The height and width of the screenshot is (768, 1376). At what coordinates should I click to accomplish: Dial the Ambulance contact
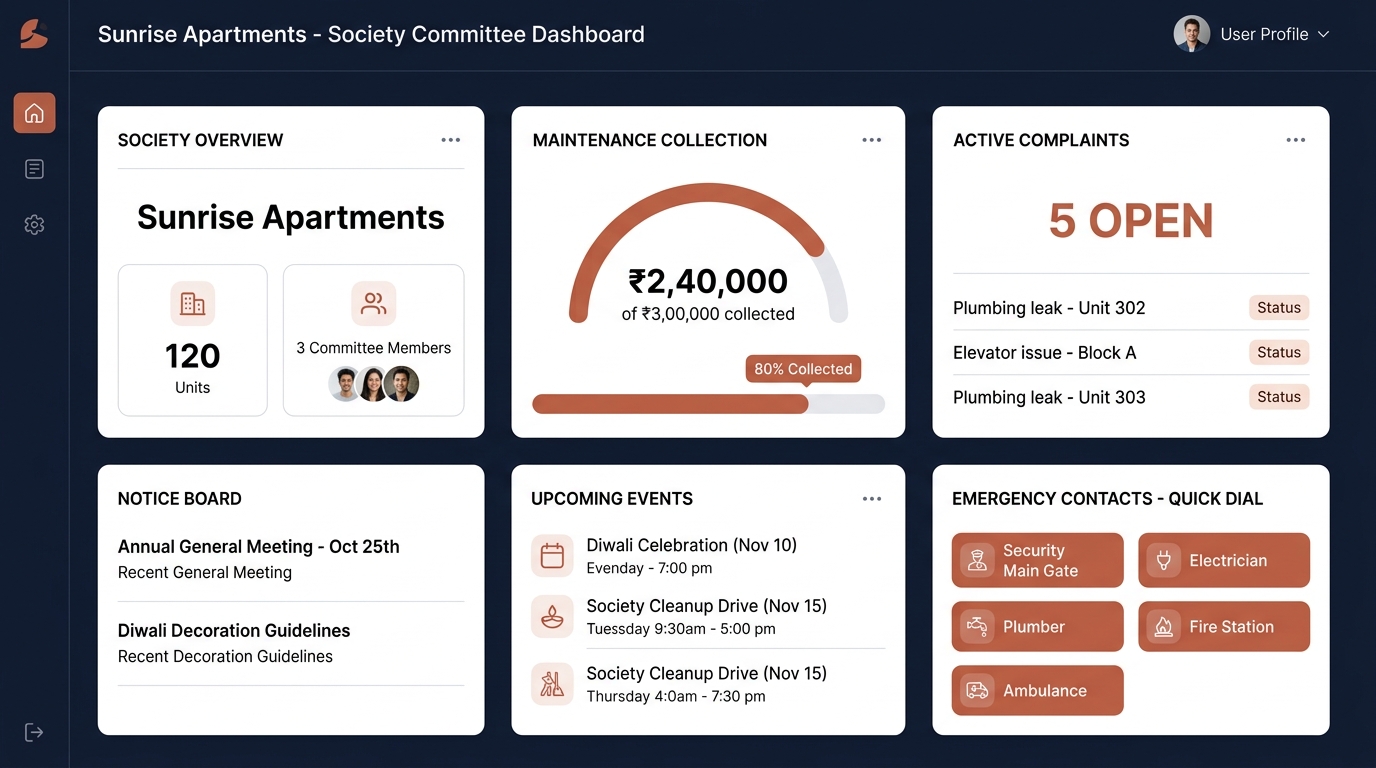1038,690
